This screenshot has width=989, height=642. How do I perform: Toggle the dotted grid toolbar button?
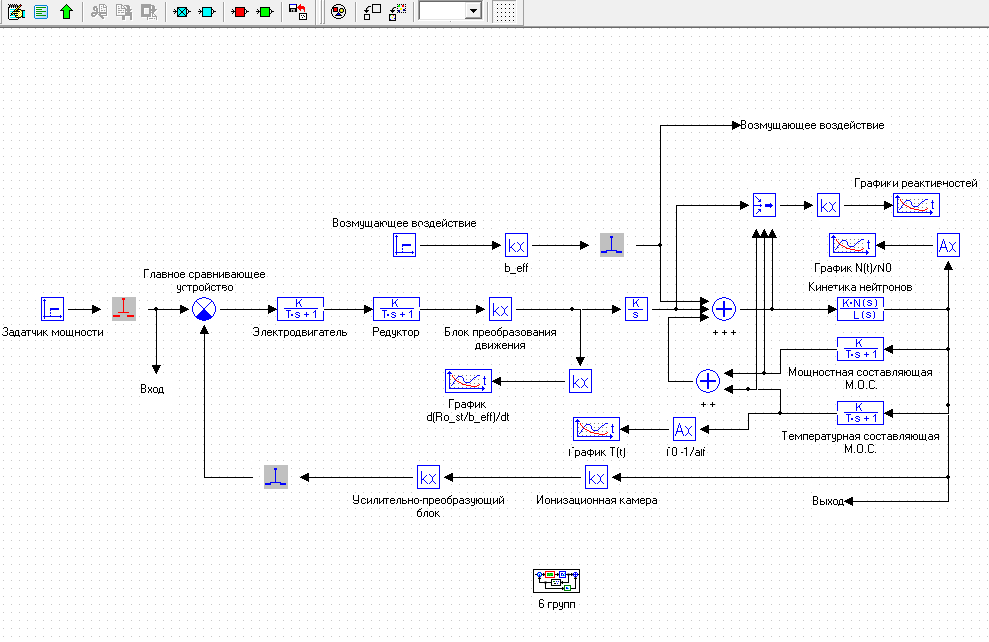click(x=506, y=12)
